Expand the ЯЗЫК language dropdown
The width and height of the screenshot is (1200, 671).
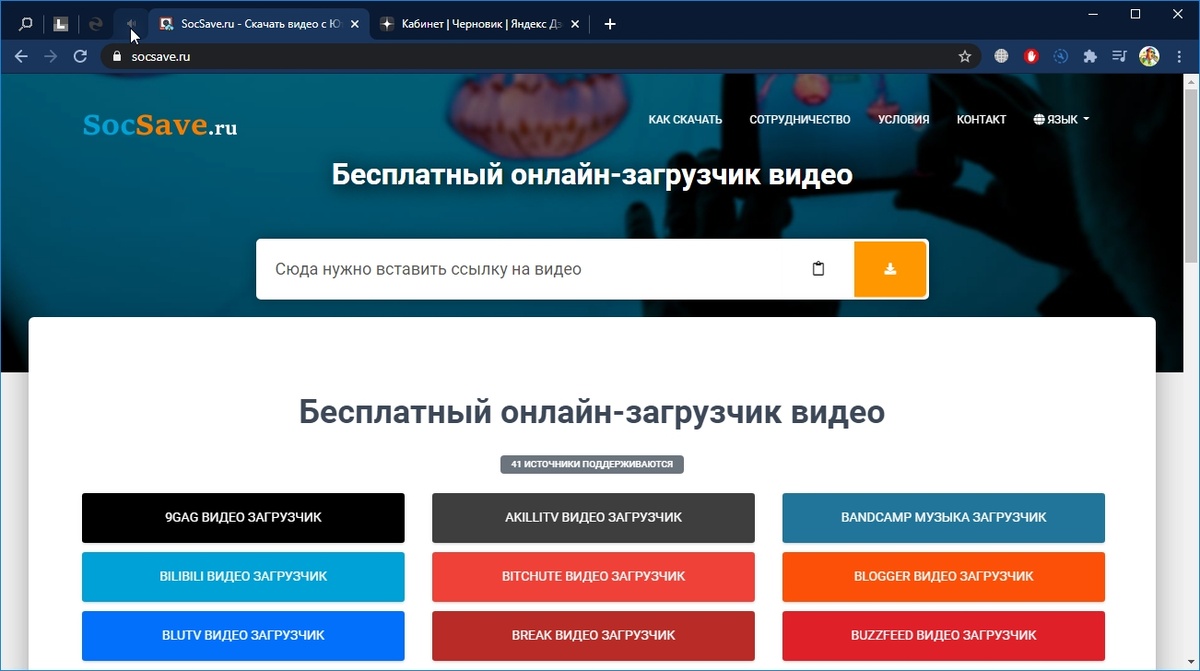(x=1061, y=119)
